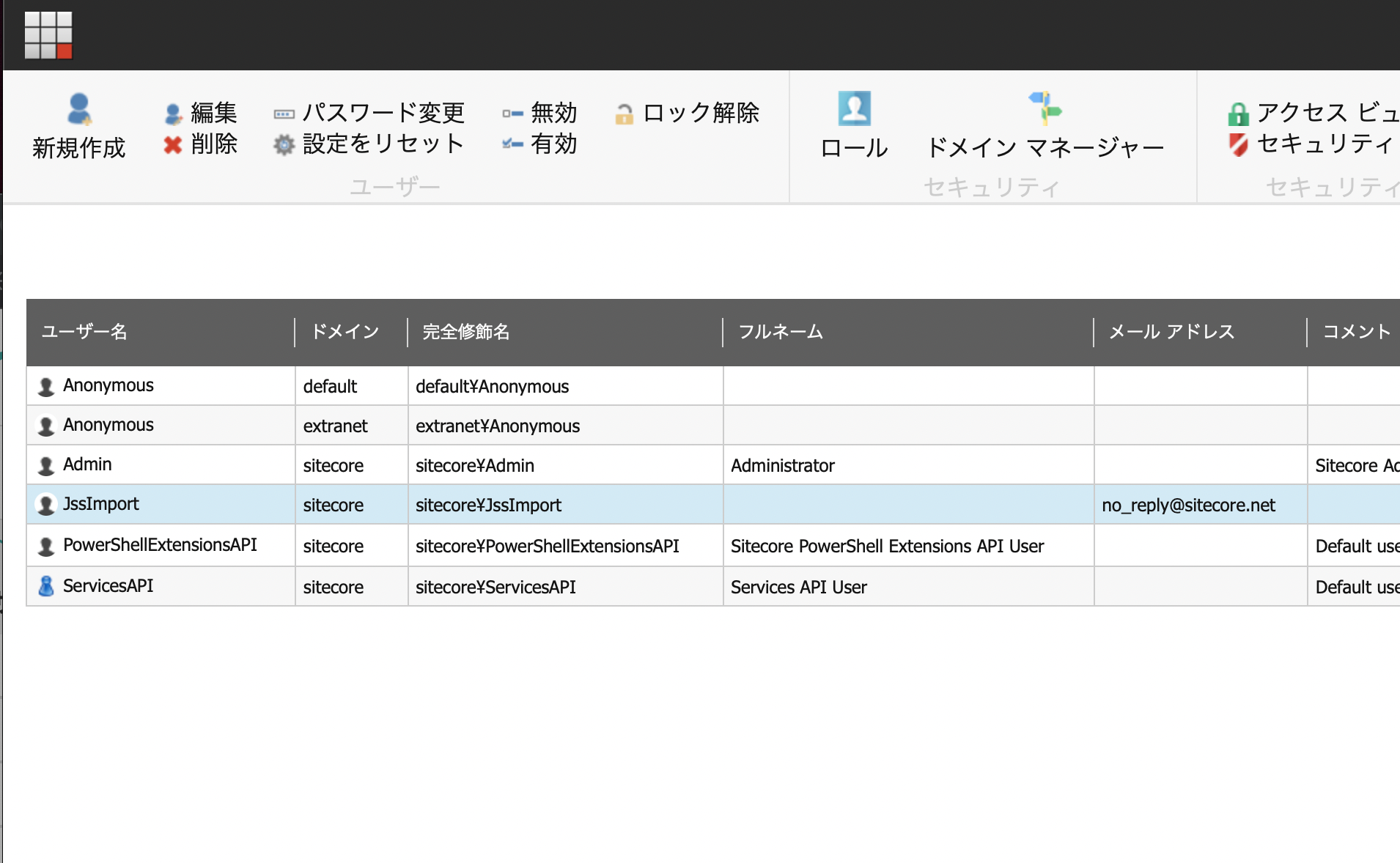Click the PowerShellExtensionsAPI row comment cell
Image resolution: width=1400 pixels, height=863 pixels.
[x=1354, y=546]
